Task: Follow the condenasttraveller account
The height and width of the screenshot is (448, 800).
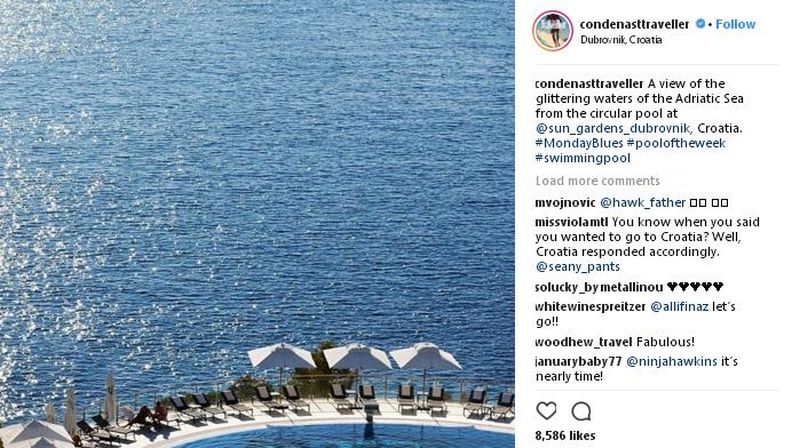Action: [x=735, y=24]
